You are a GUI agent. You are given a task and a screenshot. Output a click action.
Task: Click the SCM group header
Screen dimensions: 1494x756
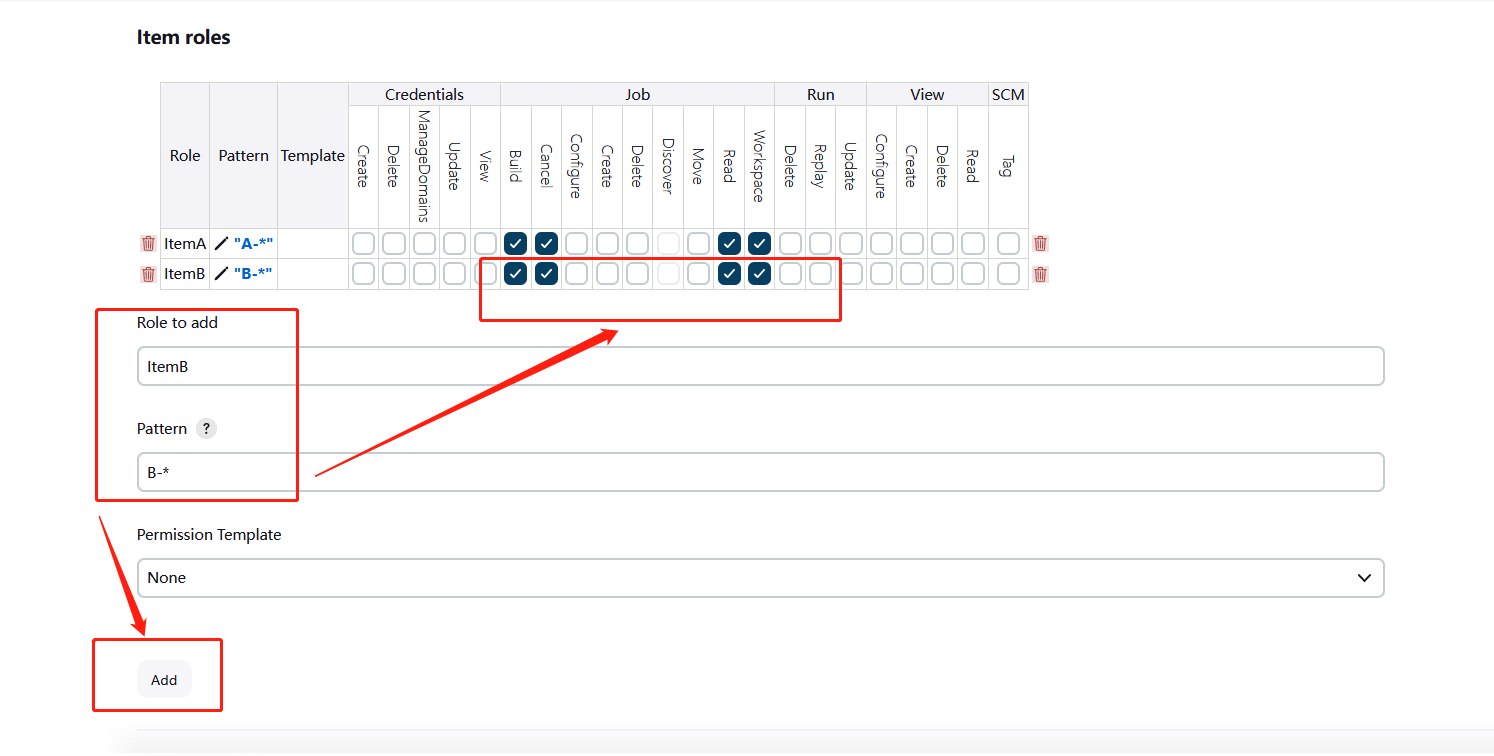1008,94
